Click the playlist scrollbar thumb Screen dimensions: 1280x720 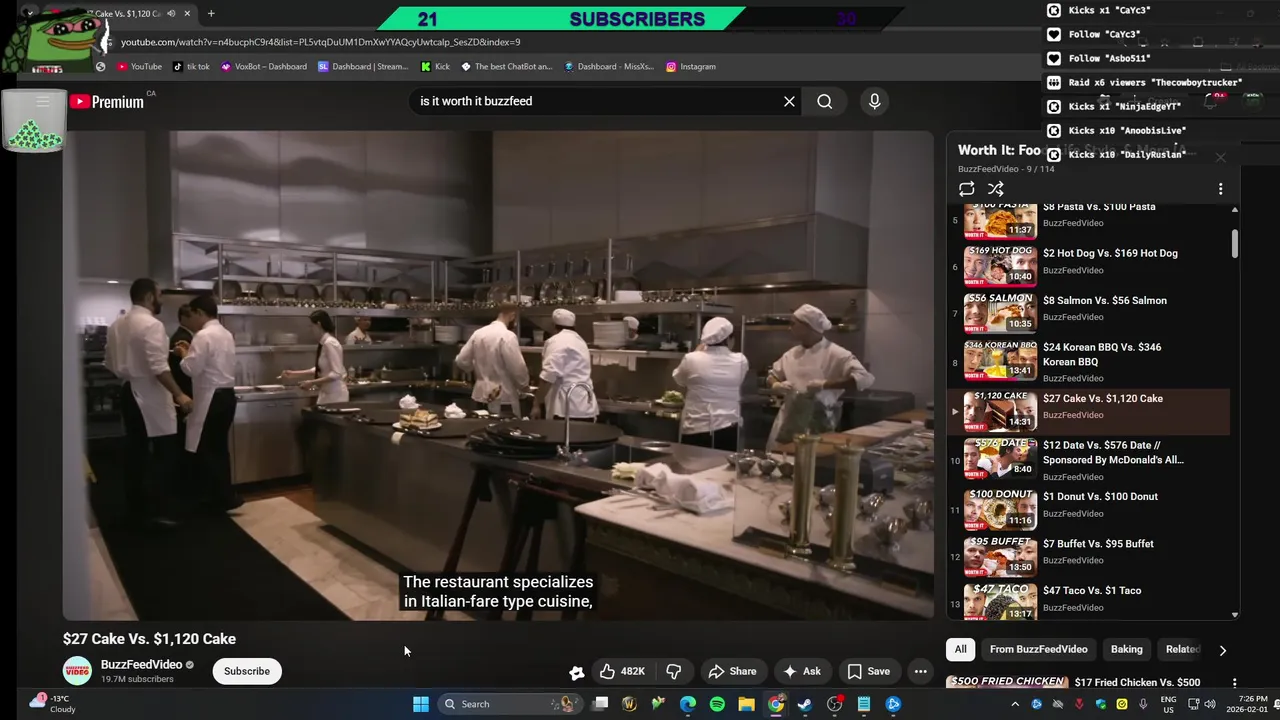[1235, 244]
